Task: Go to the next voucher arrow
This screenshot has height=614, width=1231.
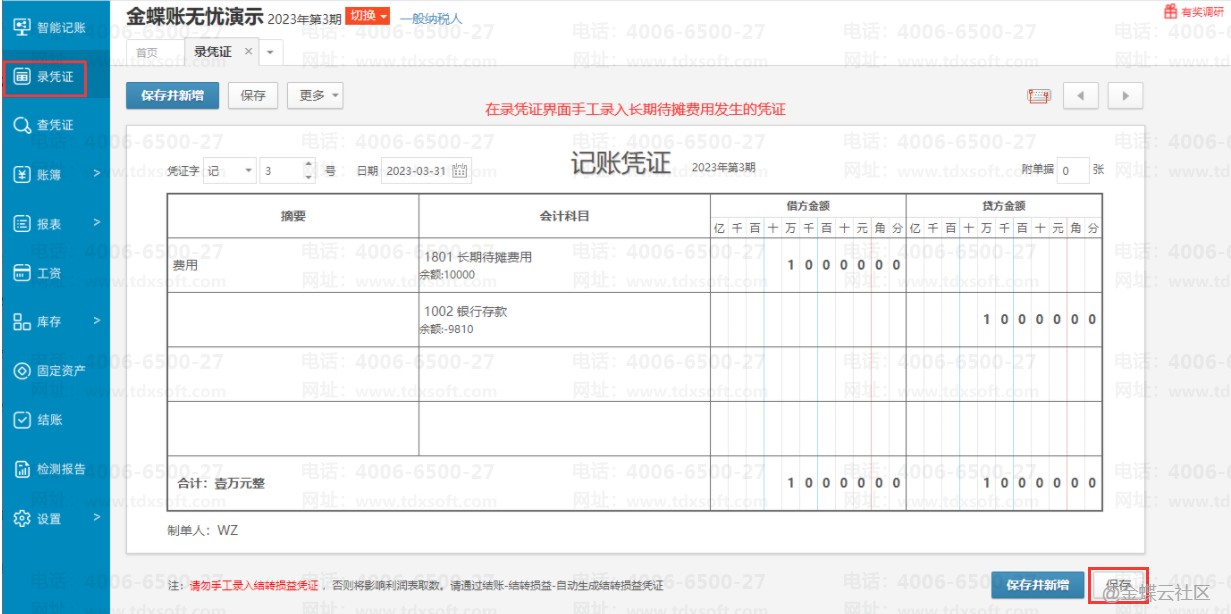Action: coord(1125,96)
